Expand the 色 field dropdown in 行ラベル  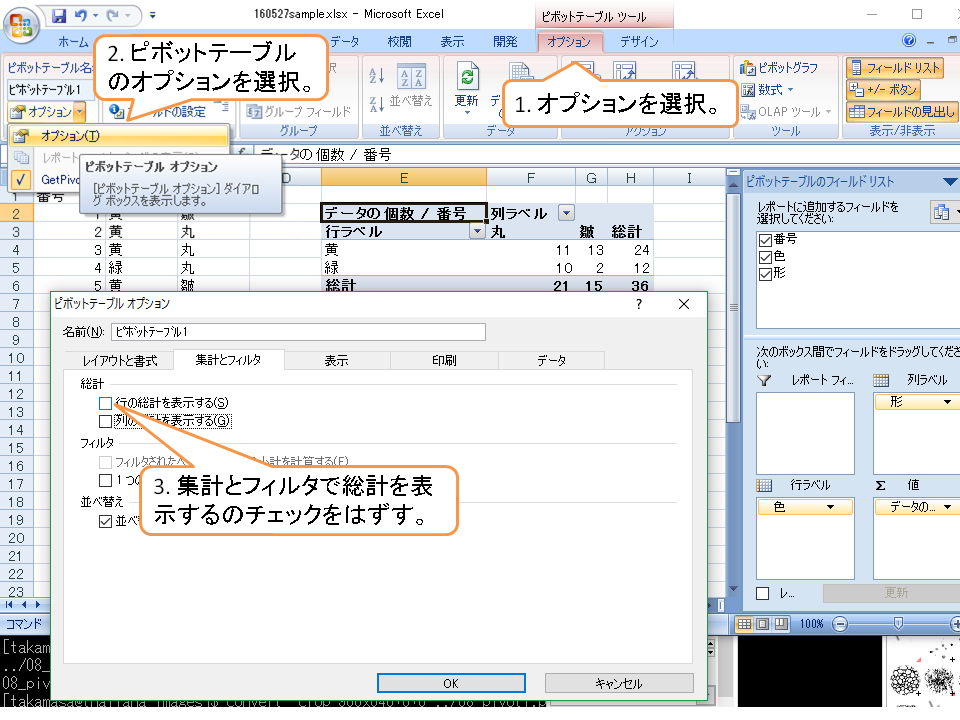(831, 507)
